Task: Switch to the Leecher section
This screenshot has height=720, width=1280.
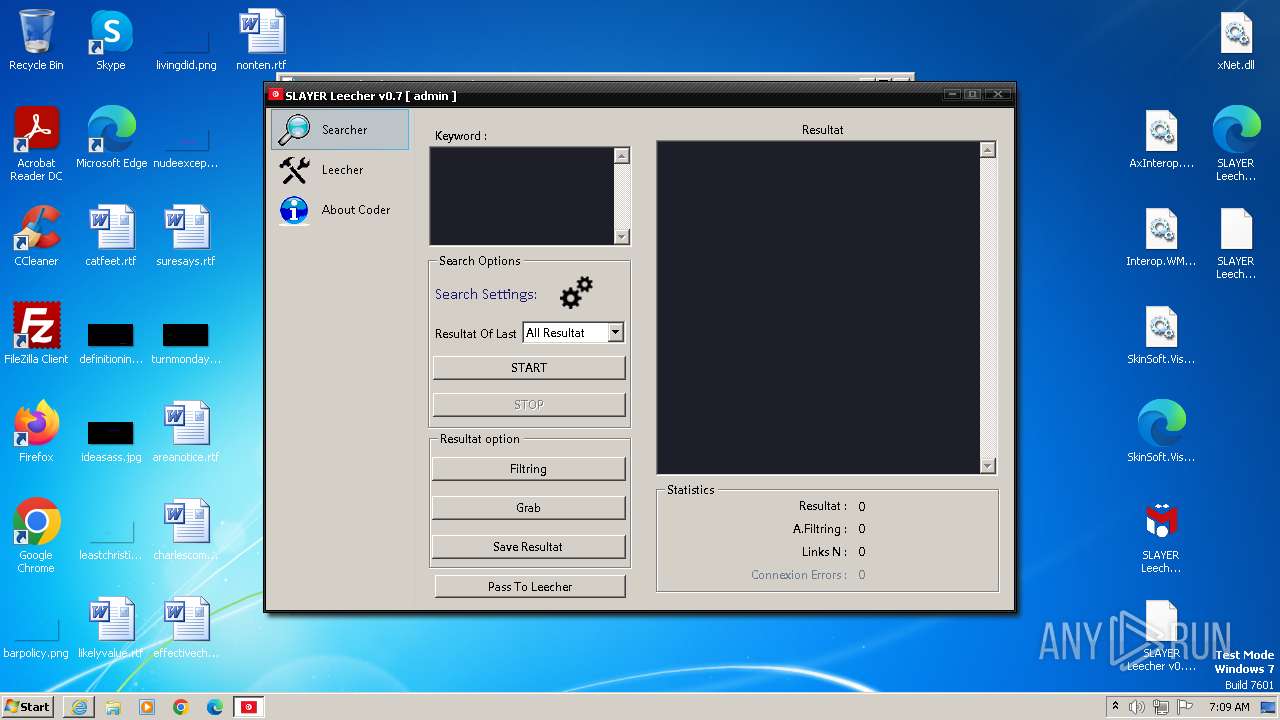Action: pos(340,170)
